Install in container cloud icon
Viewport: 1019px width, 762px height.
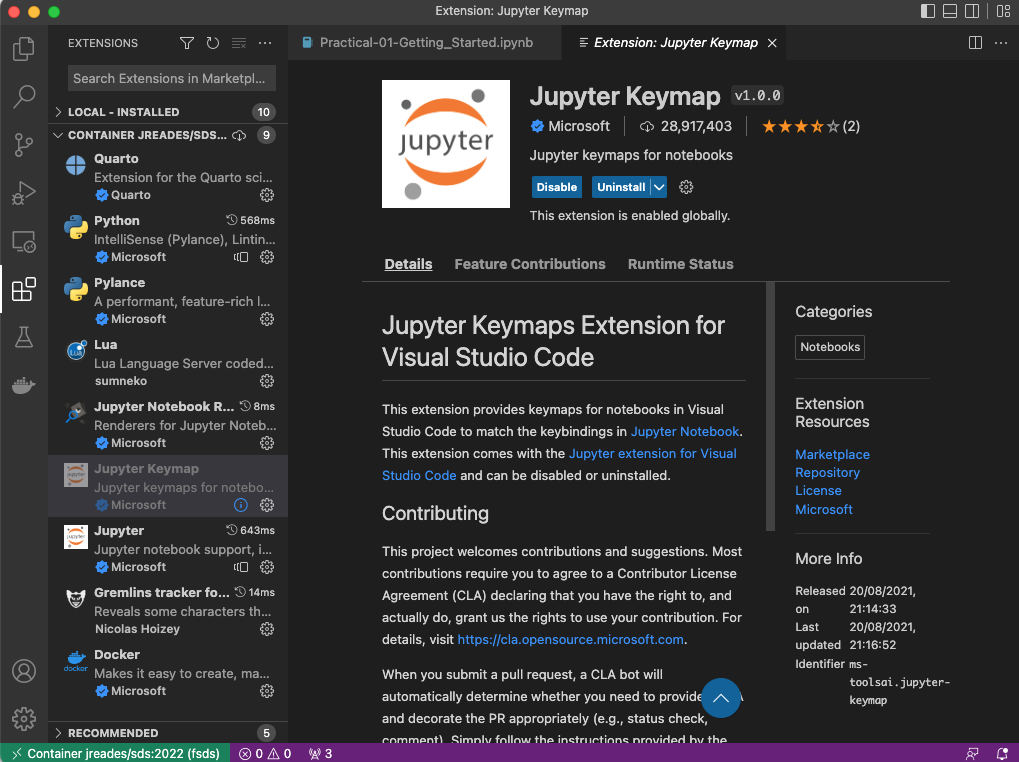(239, 135)
